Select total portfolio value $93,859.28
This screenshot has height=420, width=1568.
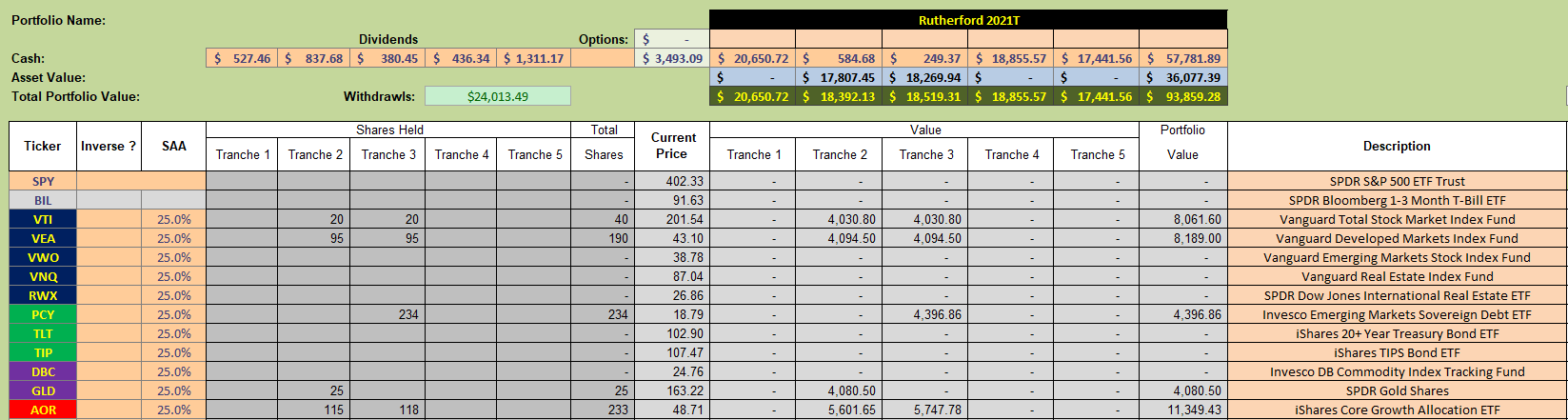[x=1183, y=96]
